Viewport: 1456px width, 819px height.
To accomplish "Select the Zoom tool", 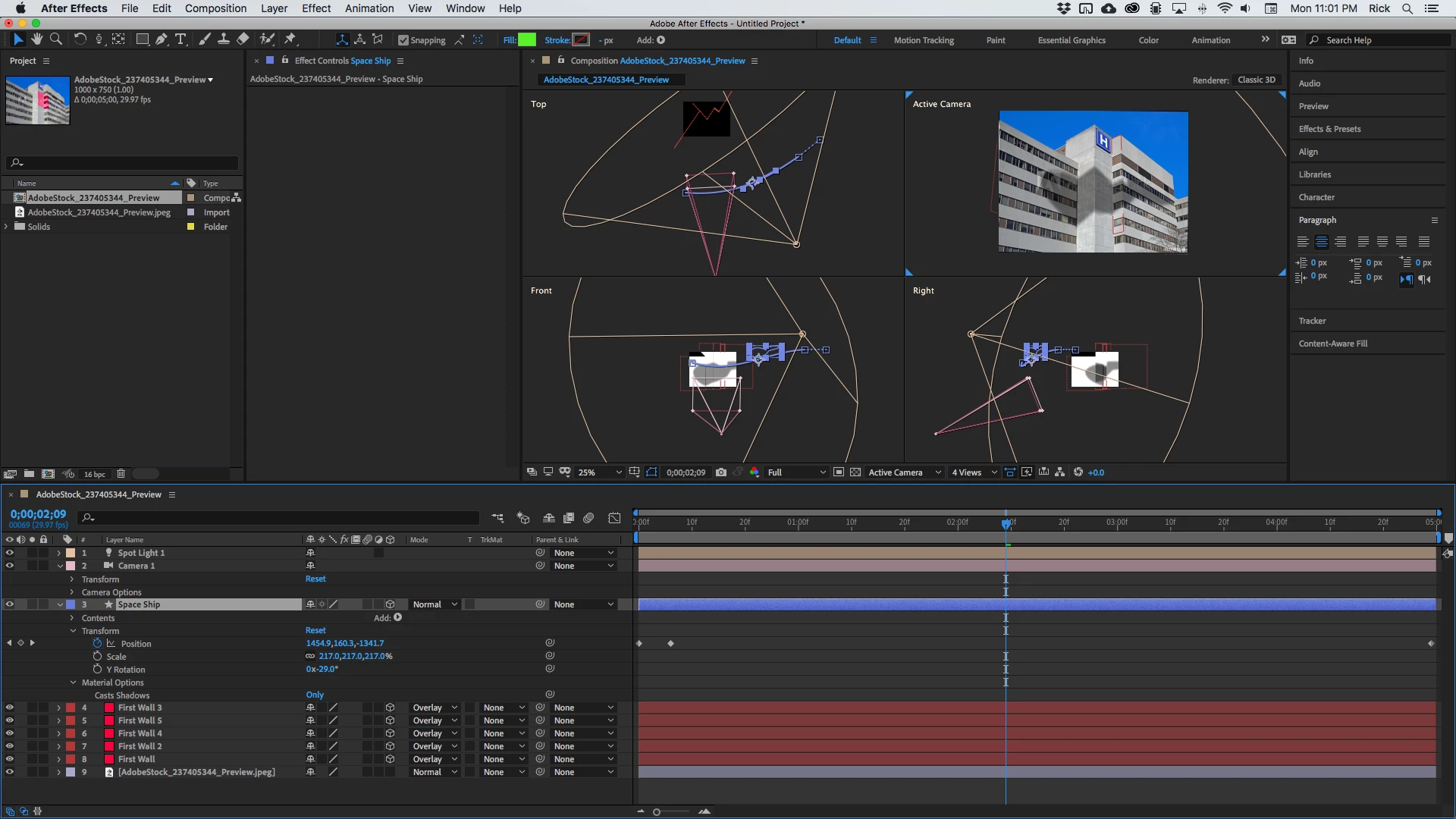I will point(55,39).
